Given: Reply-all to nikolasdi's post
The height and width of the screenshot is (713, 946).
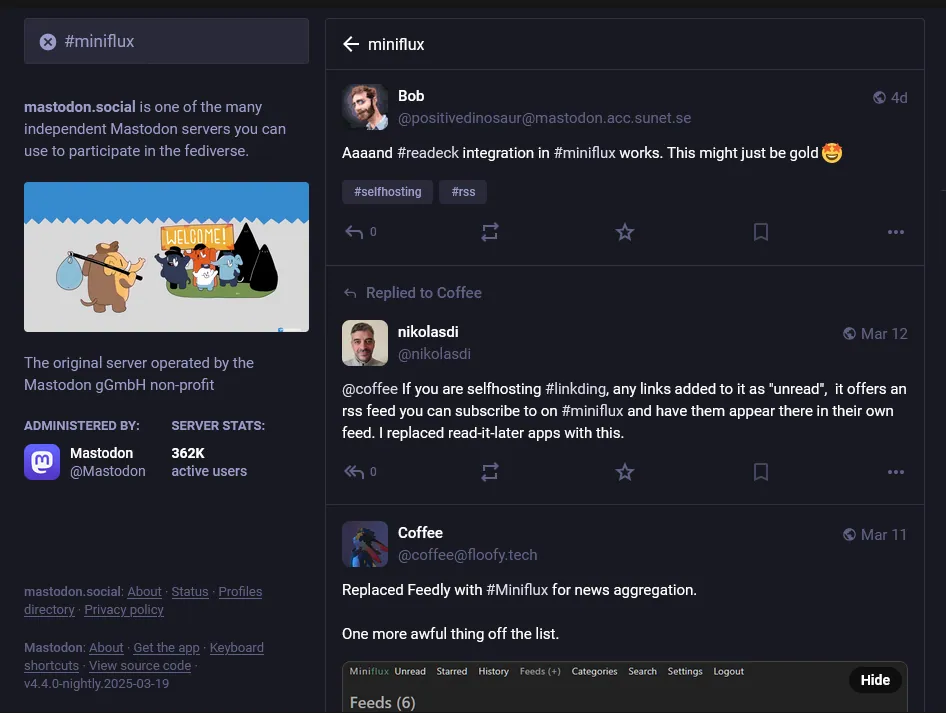Looking at the screenshot, I should (354, 472).
